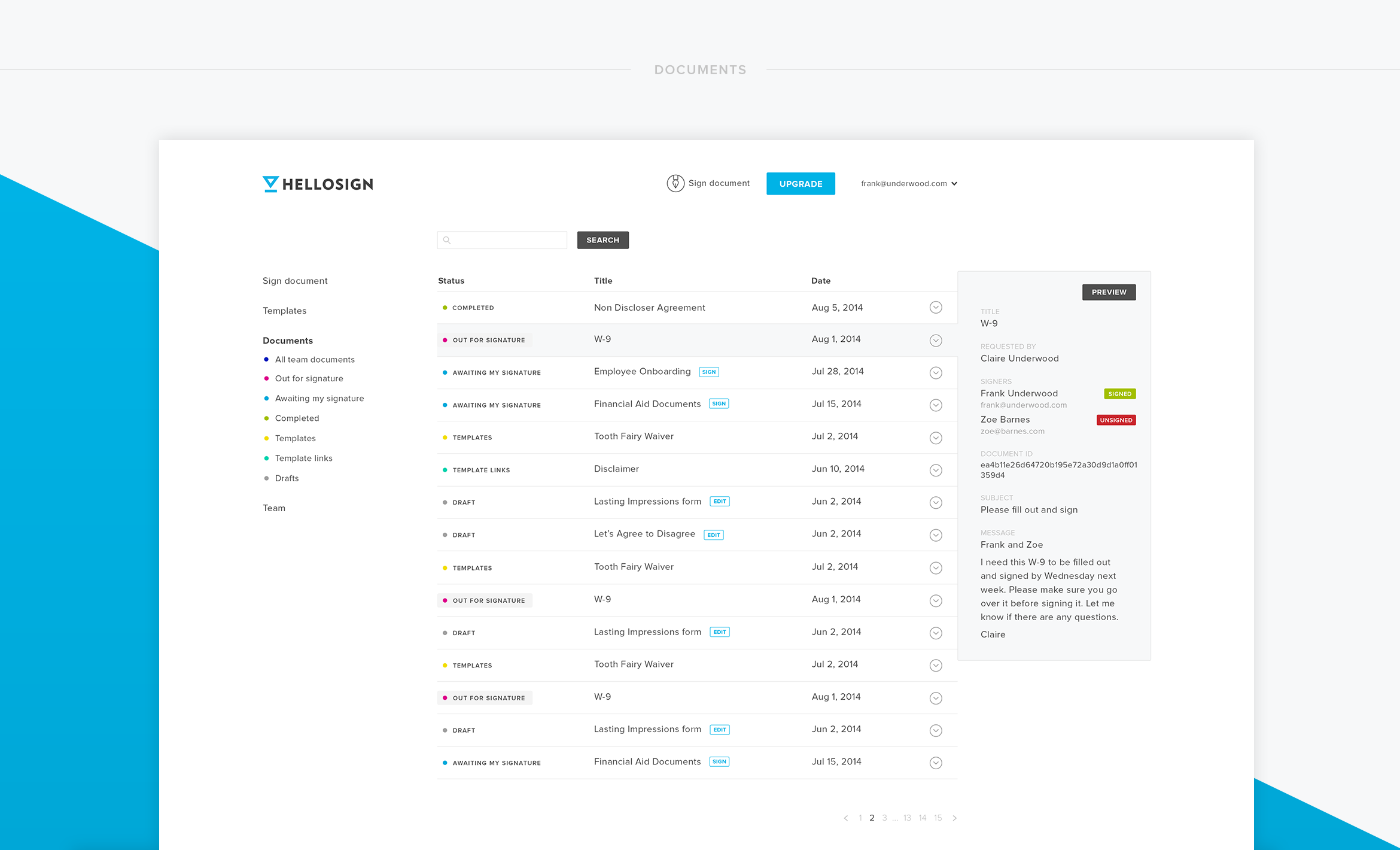Go to next page arrow
Screen dimensions: 1400x850
click(x=955, y=818)
